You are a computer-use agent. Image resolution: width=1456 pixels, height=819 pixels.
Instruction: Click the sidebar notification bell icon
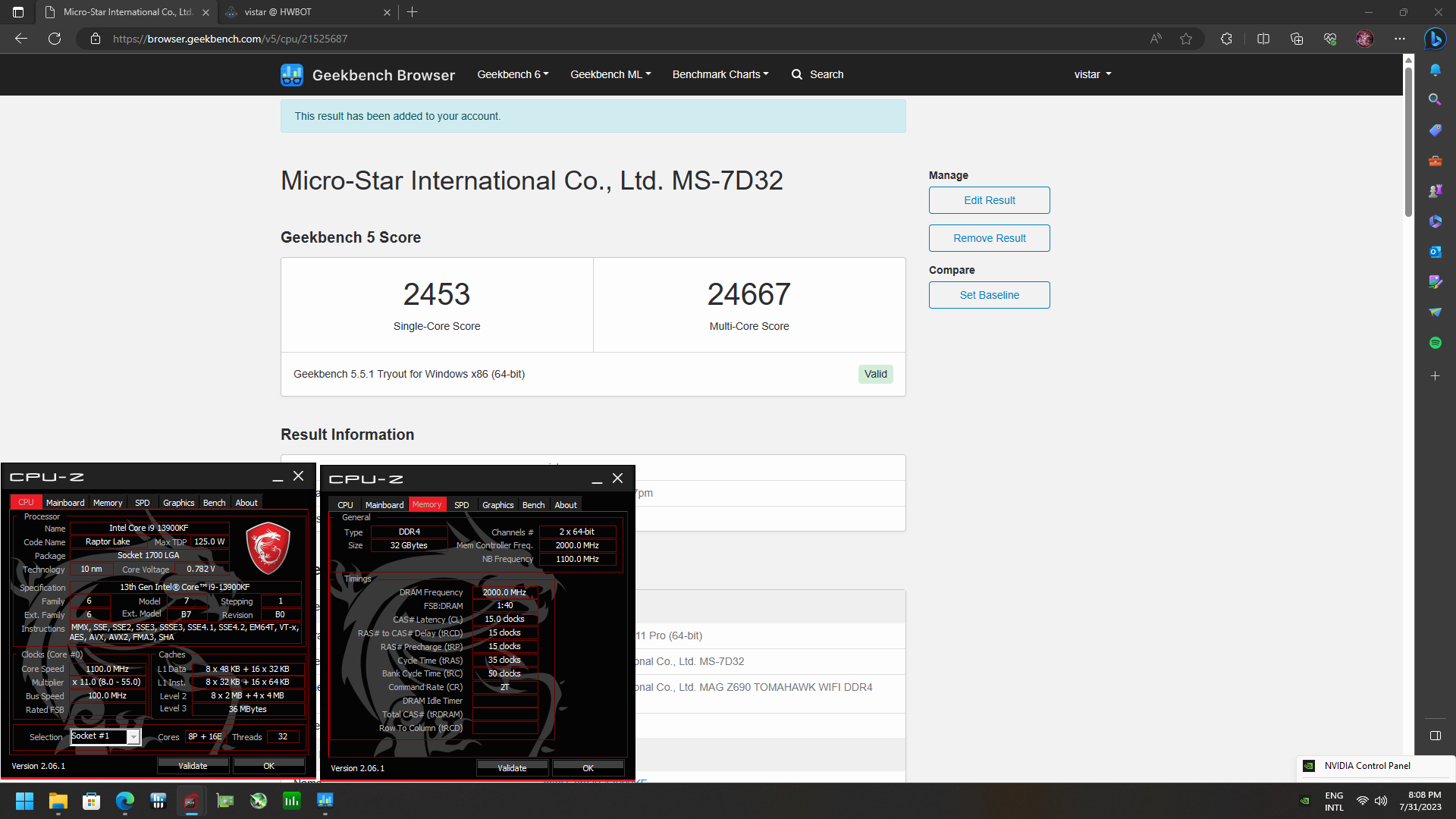[1435, 70]
